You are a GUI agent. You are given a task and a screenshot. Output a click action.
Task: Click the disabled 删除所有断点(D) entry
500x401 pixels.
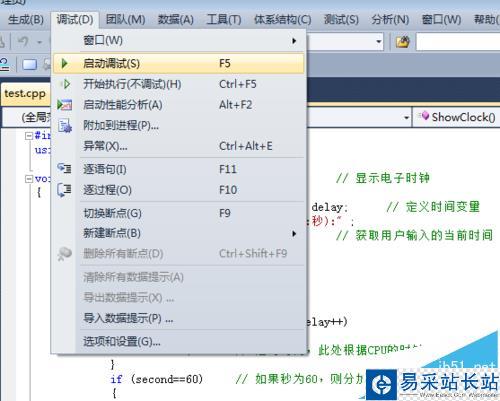click(179, 254)
